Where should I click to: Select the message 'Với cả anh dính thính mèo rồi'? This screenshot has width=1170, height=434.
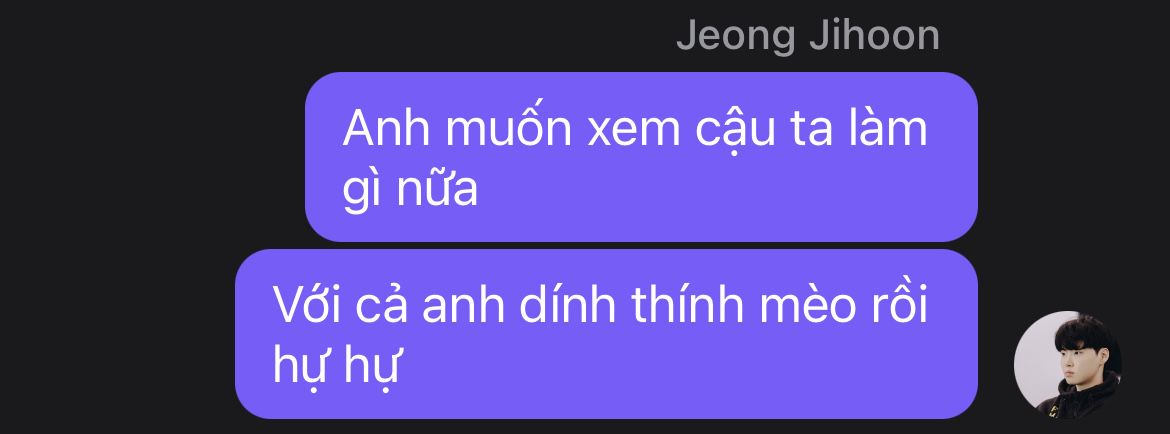(606, 334)
